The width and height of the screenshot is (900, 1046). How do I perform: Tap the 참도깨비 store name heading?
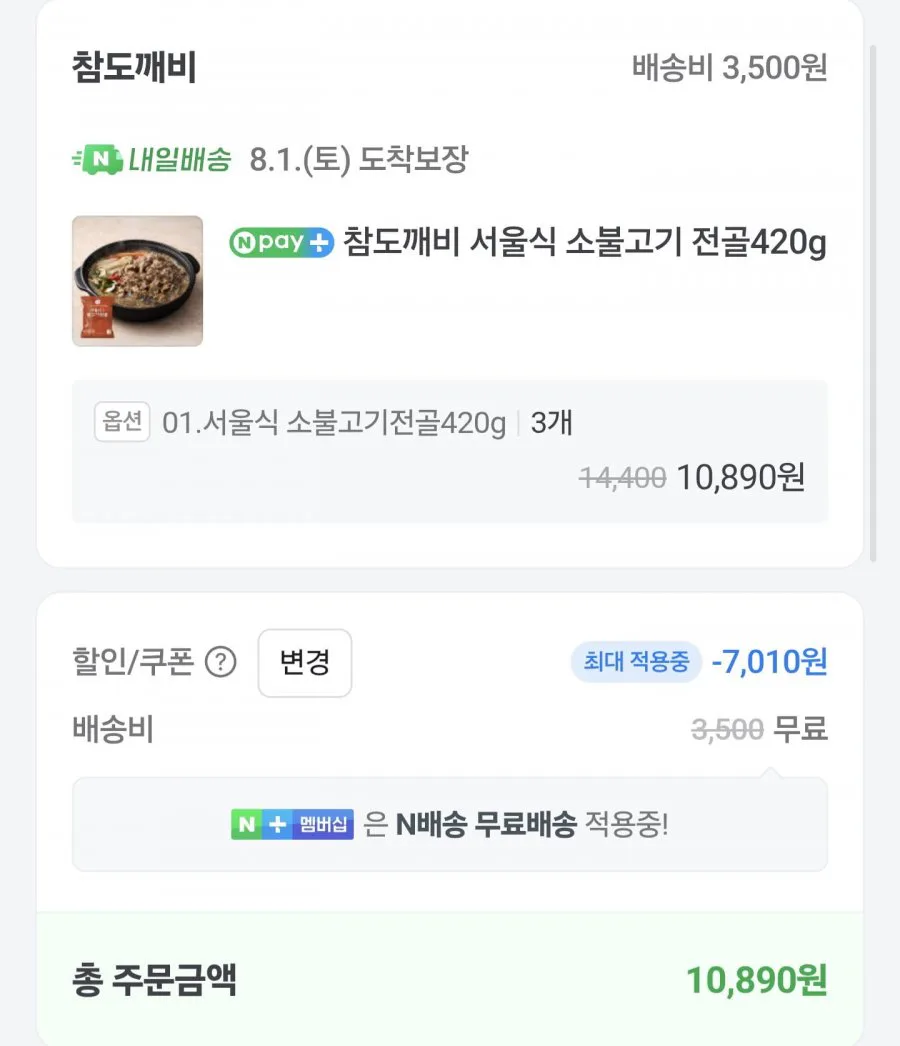pos(134,67)
